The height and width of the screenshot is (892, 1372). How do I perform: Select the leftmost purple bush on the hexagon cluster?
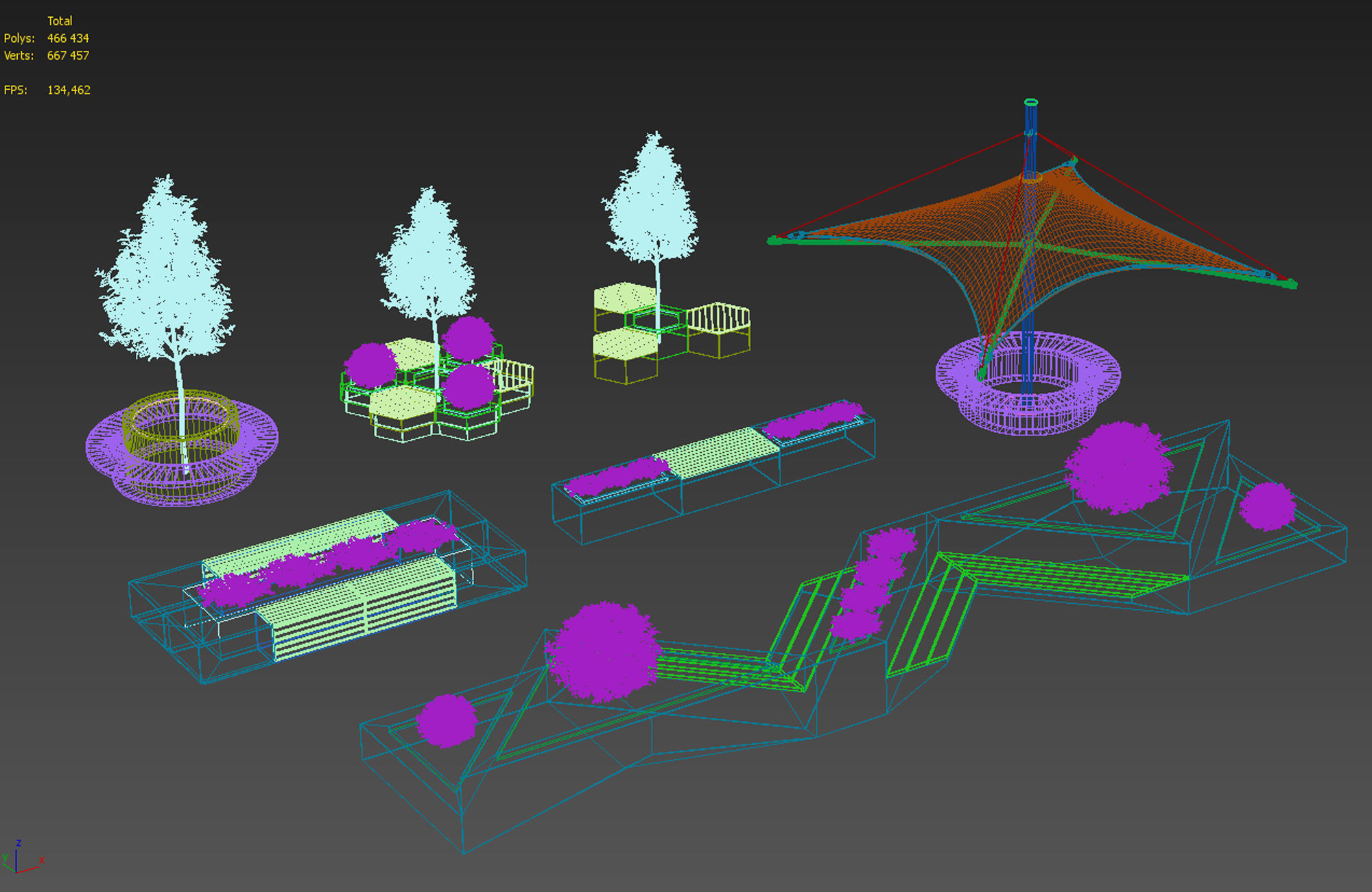point(370,365)
